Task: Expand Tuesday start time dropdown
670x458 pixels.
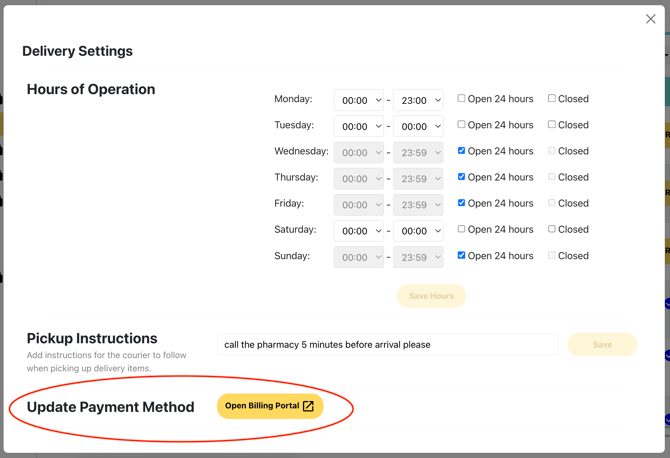Action: click(x=359, y=126)
